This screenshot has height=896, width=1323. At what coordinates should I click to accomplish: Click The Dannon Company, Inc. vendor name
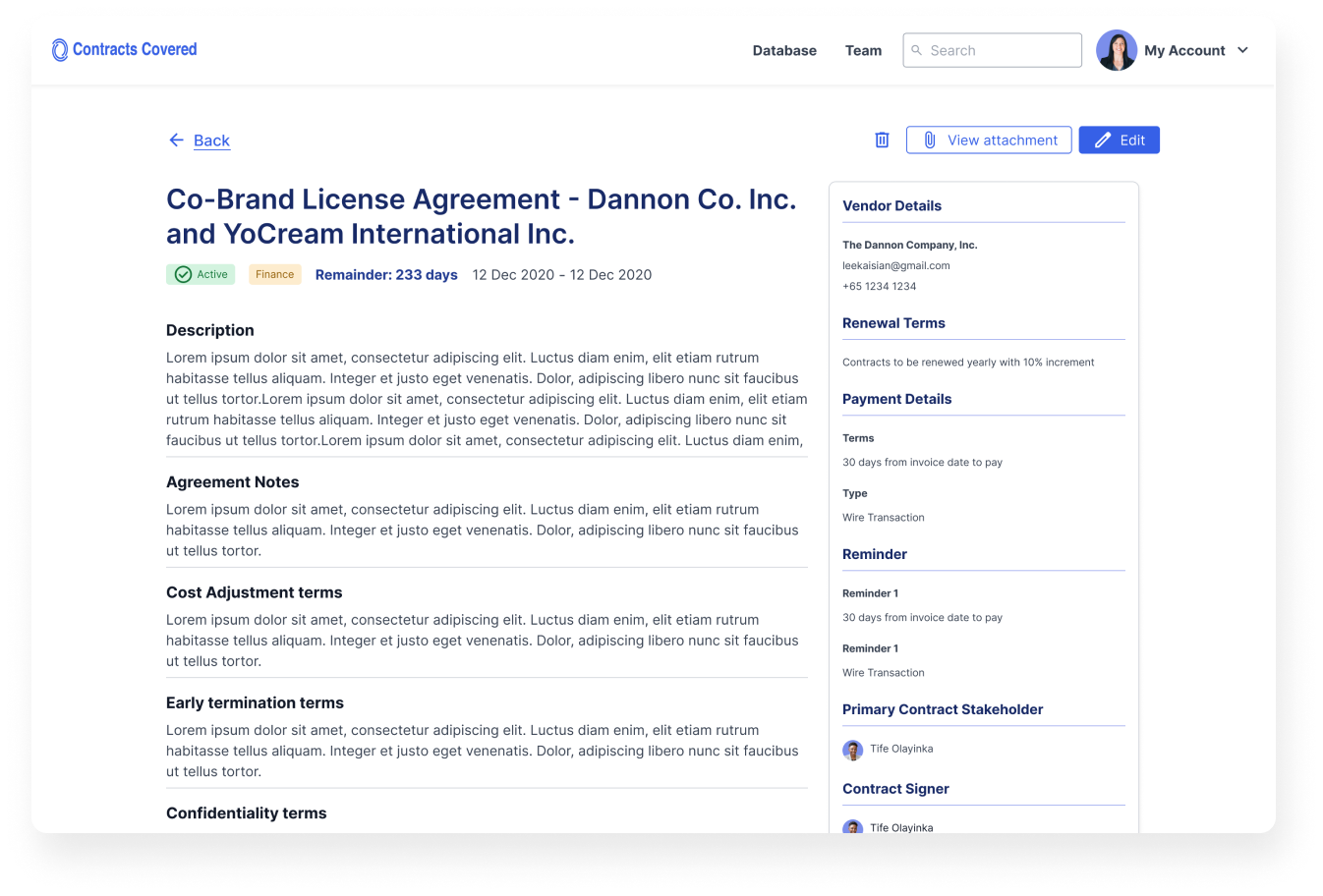tap(910, 245)
